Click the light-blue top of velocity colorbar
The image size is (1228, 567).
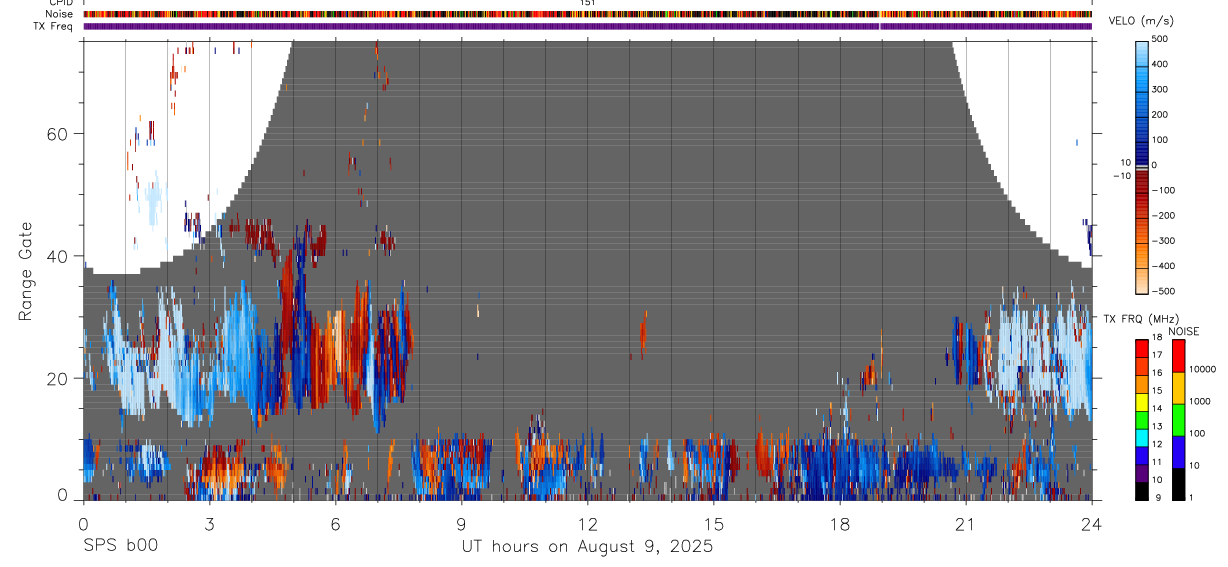[x=1141, y=55]
